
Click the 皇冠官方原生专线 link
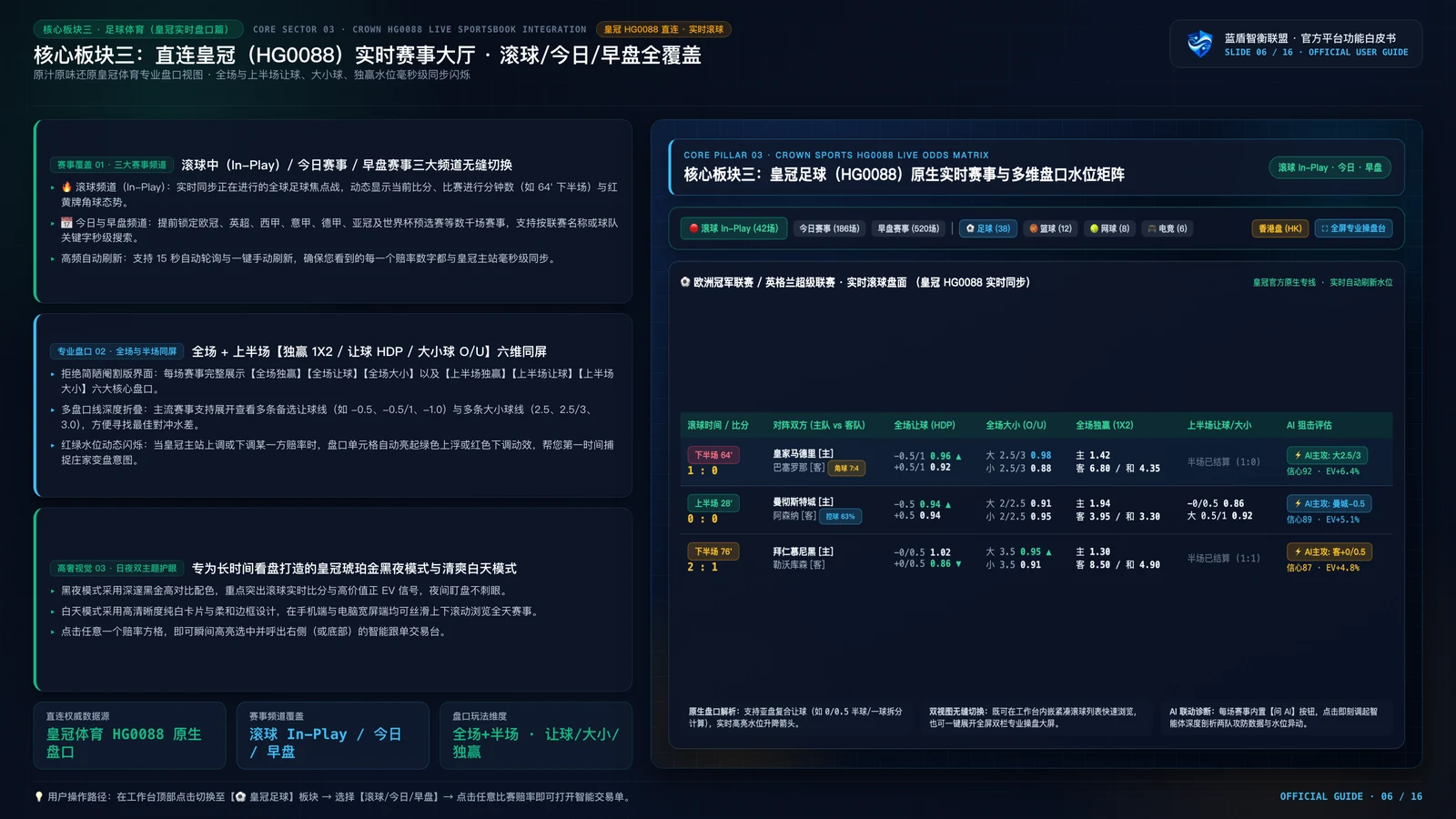[1284, 282]
